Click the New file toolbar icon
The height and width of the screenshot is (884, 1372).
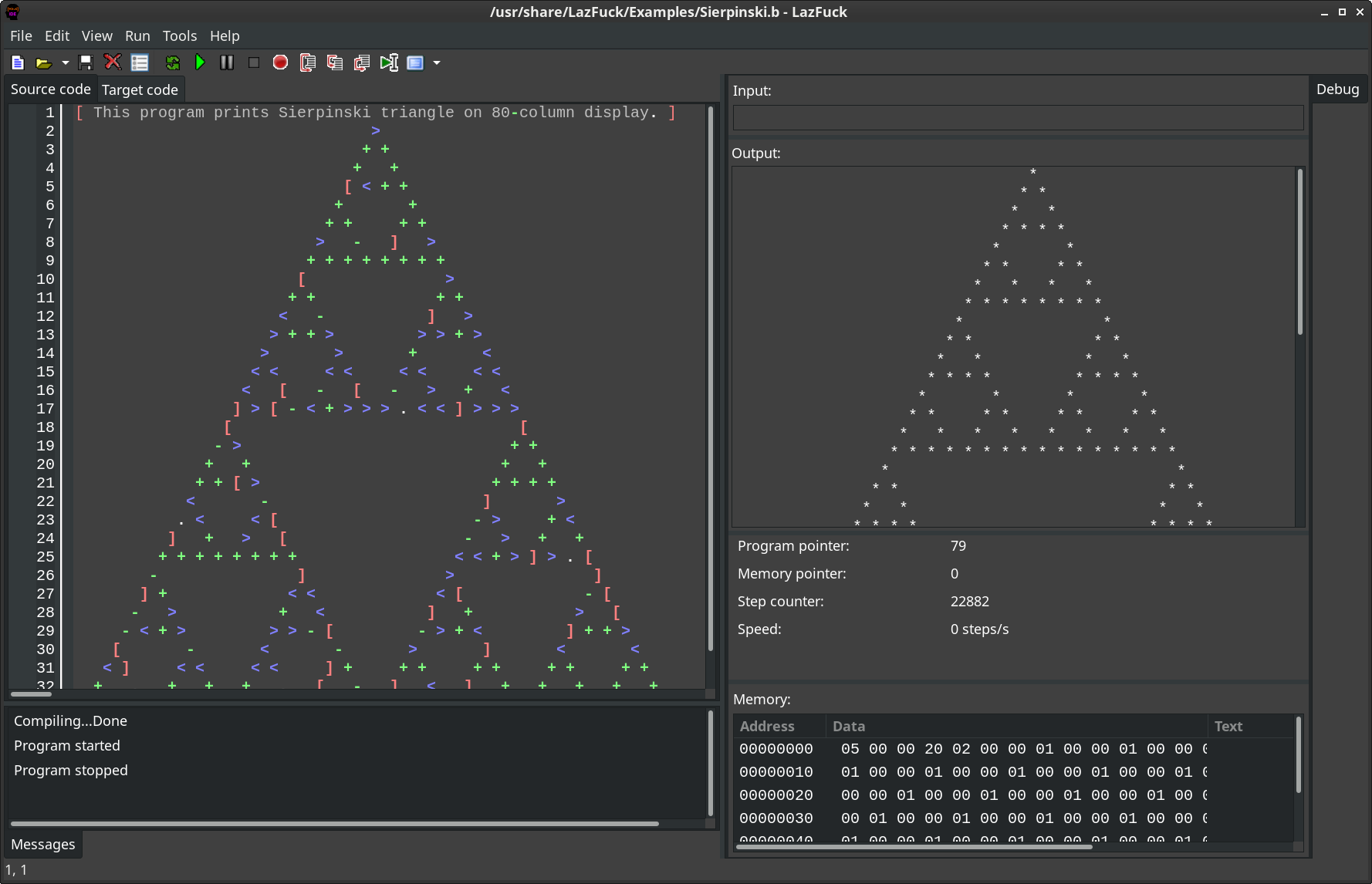pyautogui.click(x=18, y=62)
